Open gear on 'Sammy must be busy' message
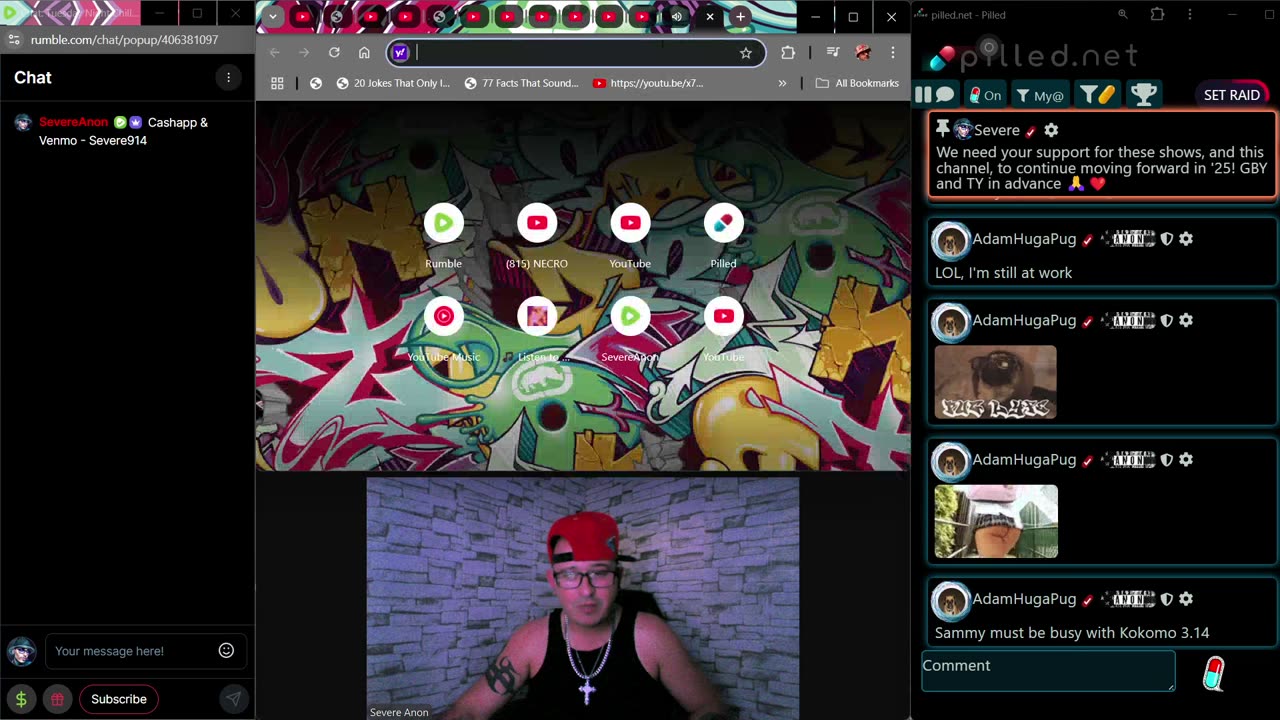 click(1186, 599)
